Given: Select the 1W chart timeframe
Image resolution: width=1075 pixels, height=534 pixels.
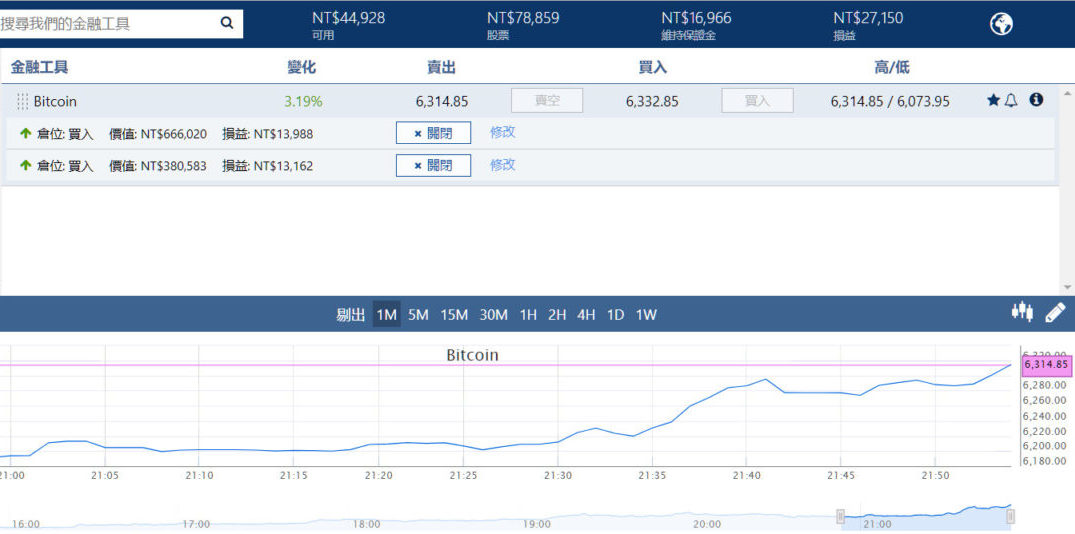Looking at the screenshot, I should point(647,315).
